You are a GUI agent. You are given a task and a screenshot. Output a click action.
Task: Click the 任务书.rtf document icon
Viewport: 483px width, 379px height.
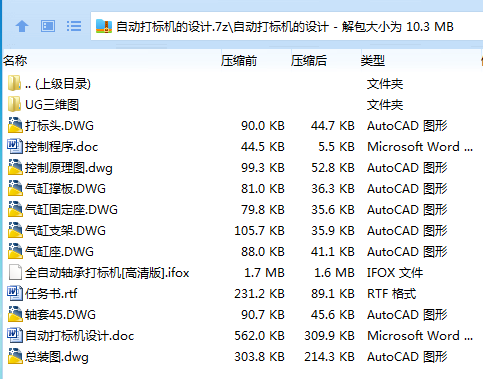(15, 293)
